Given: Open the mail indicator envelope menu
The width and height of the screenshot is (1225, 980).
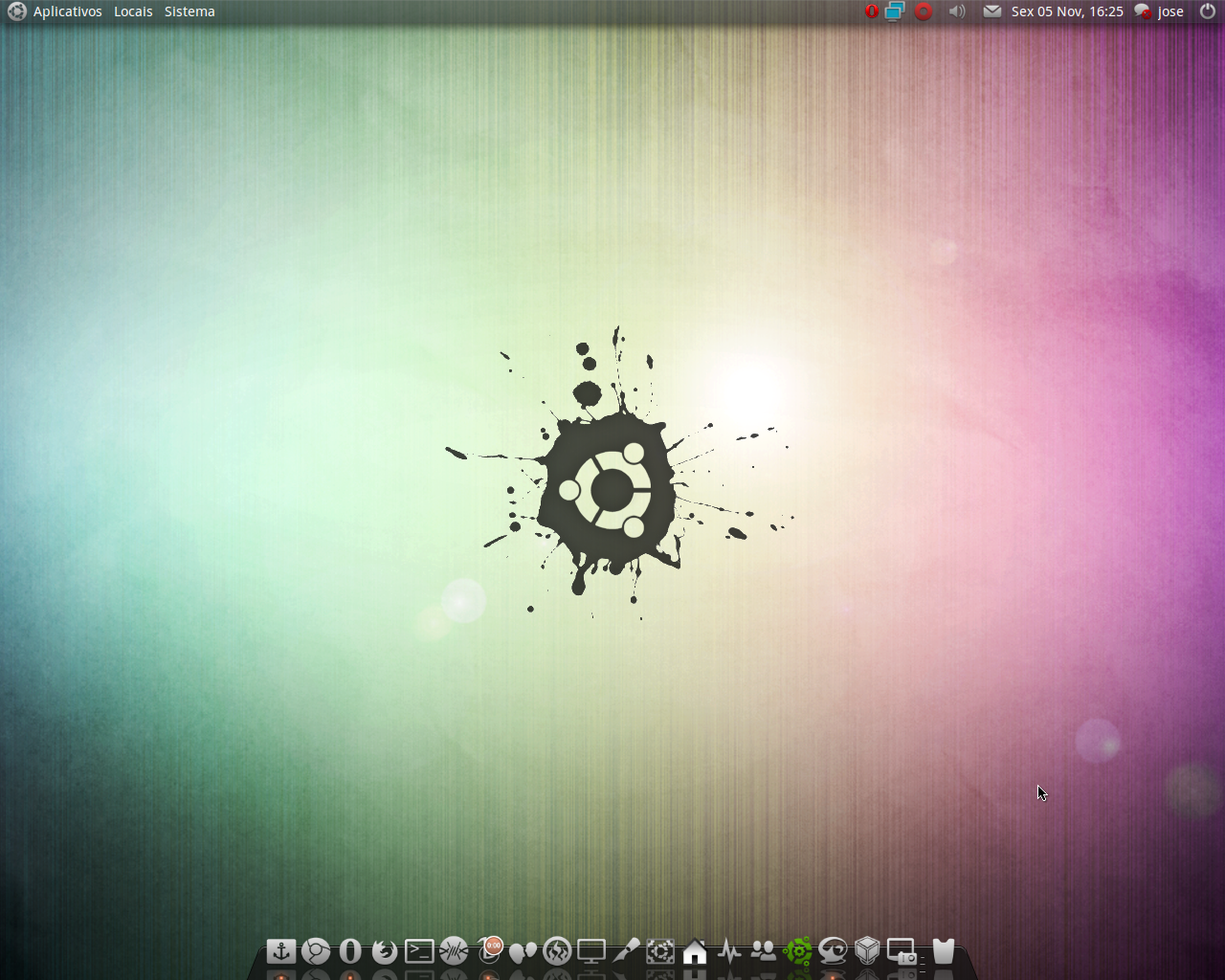Looking at the screenshot, I should click(992, 11).
